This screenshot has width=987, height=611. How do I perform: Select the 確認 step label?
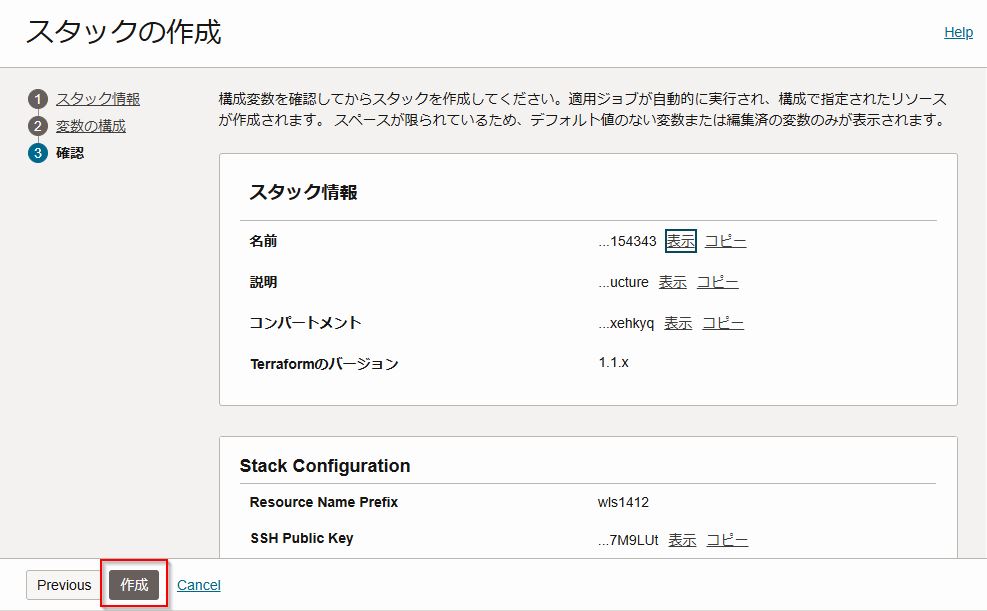(x=70, y=153)
